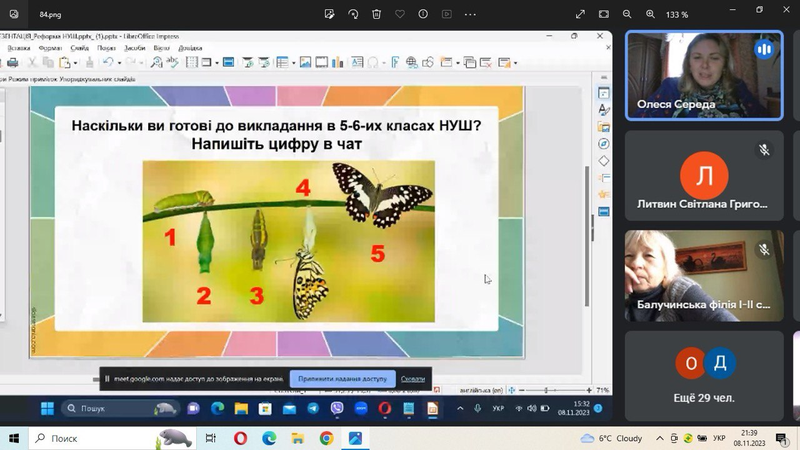Click the fit-to-window icon in Photos

coord(604,14)
